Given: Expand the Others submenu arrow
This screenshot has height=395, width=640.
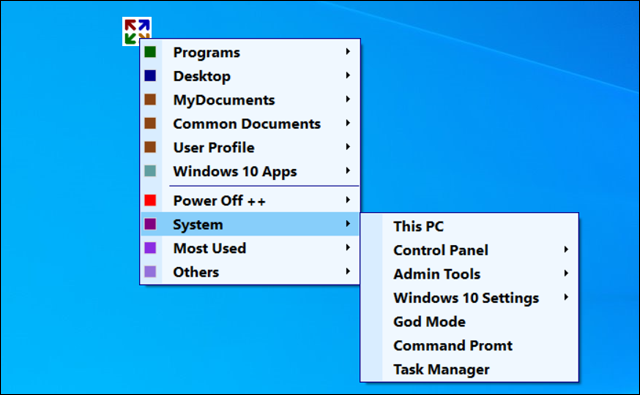Looking at the screenshot, I should pyautogui.click(x=348, y=271).
